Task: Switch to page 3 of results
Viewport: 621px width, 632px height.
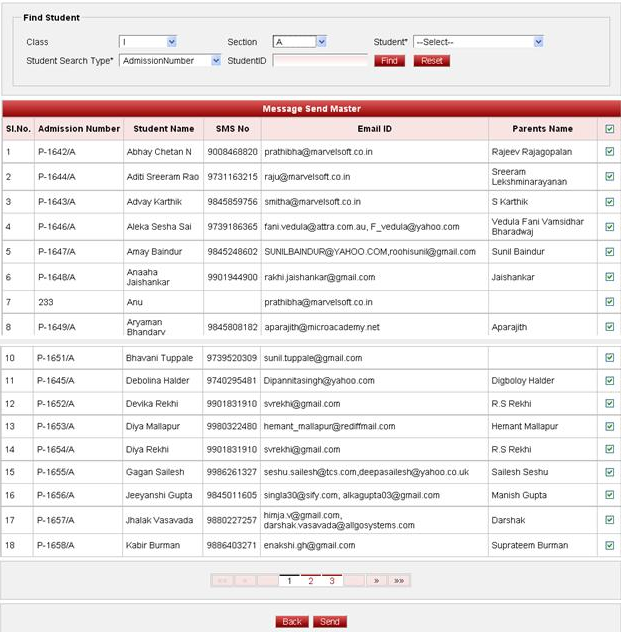Action: [332, 580]
